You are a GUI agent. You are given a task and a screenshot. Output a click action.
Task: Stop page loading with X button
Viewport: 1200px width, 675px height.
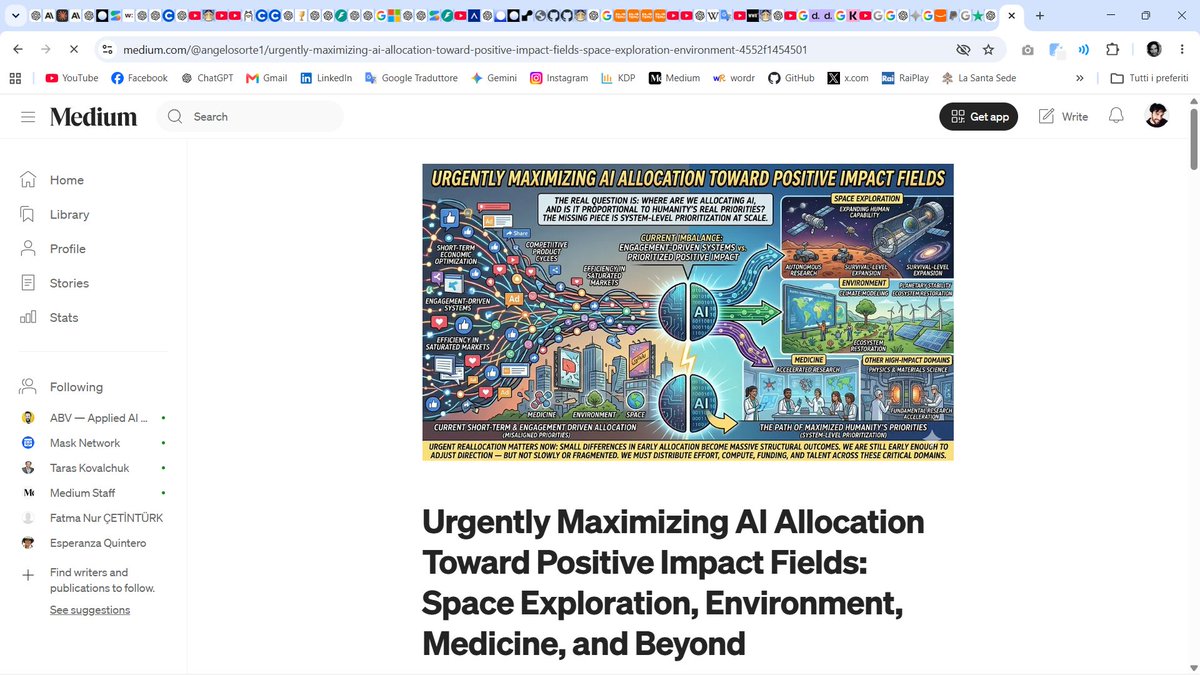click(x=74, y=49)
